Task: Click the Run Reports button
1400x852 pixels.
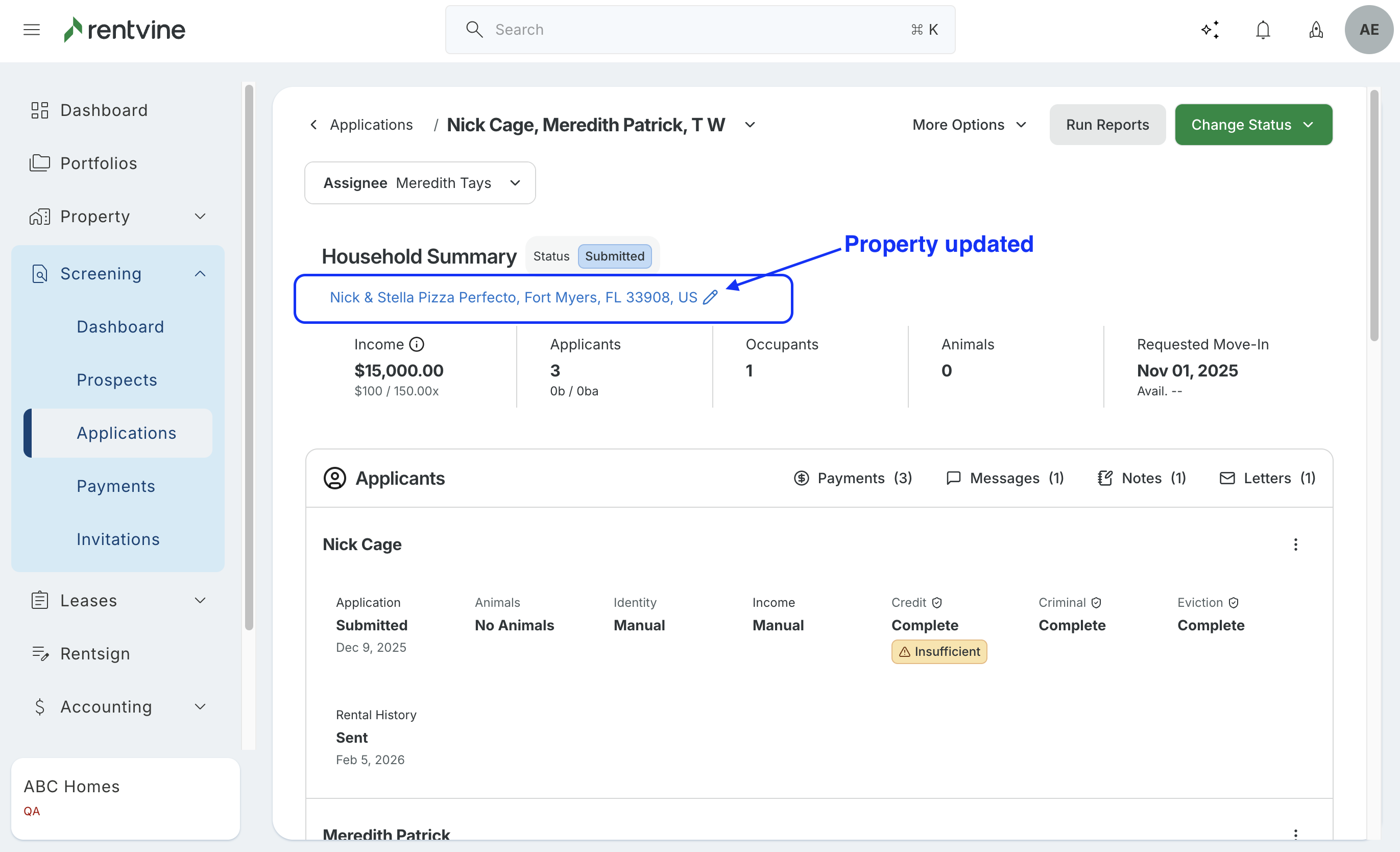Action: tap(1107, 125)
